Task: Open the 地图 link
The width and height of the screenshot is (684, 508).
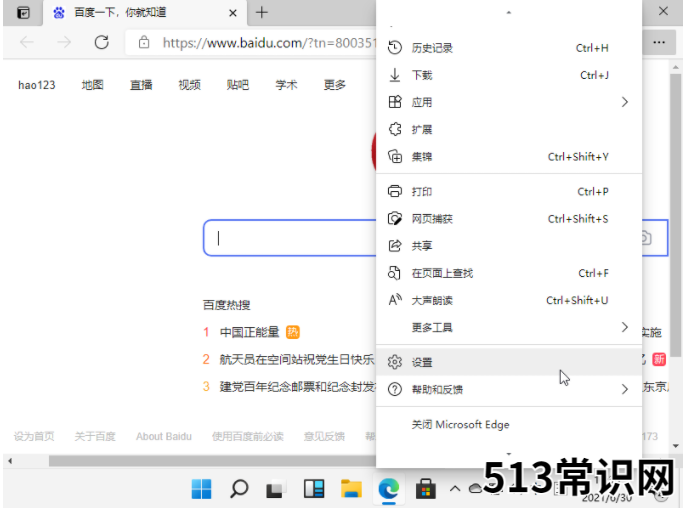Action: tap(92, 85)
